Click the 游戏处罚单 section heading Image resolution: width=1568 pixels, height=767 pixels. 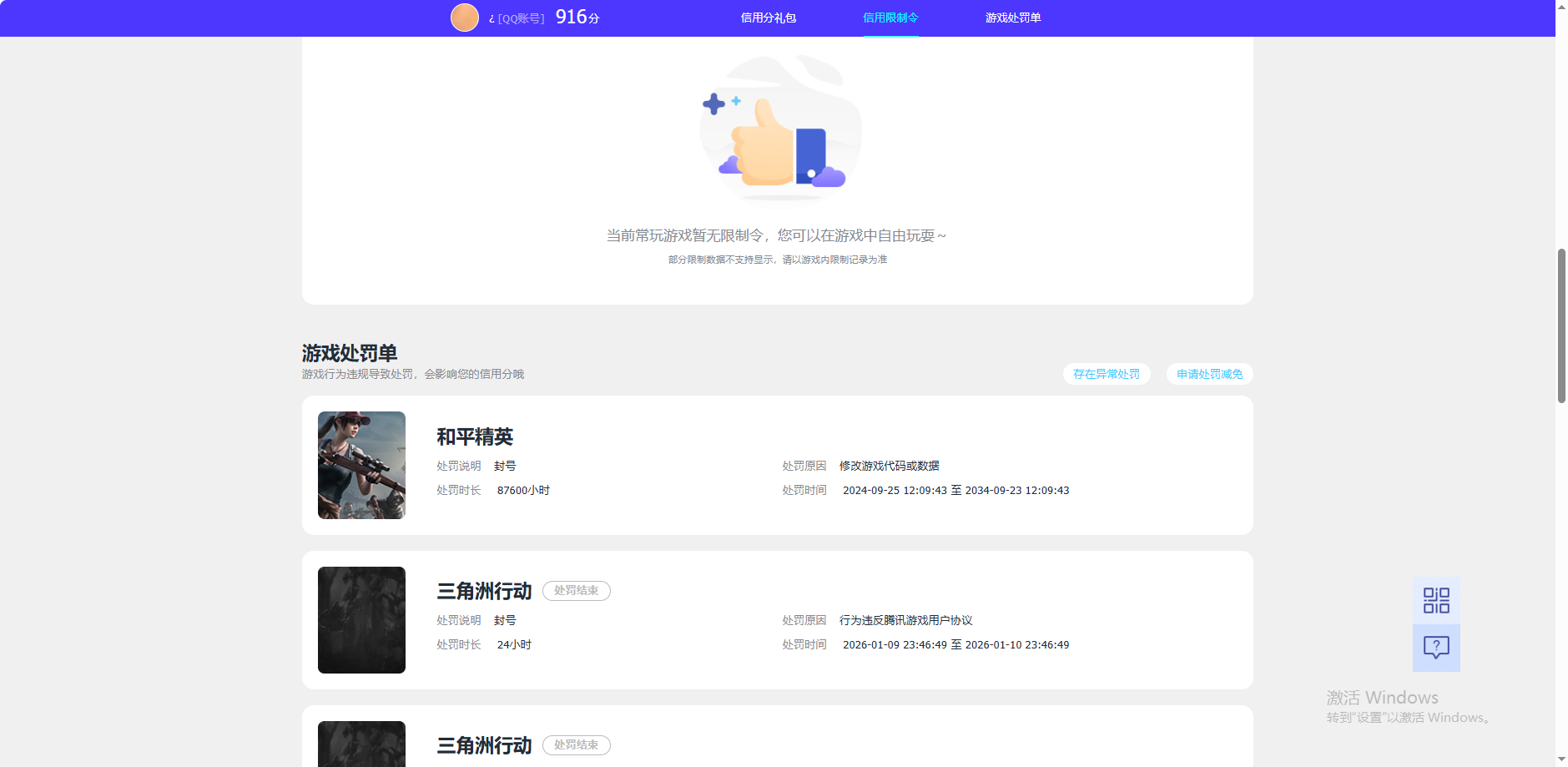350,353
